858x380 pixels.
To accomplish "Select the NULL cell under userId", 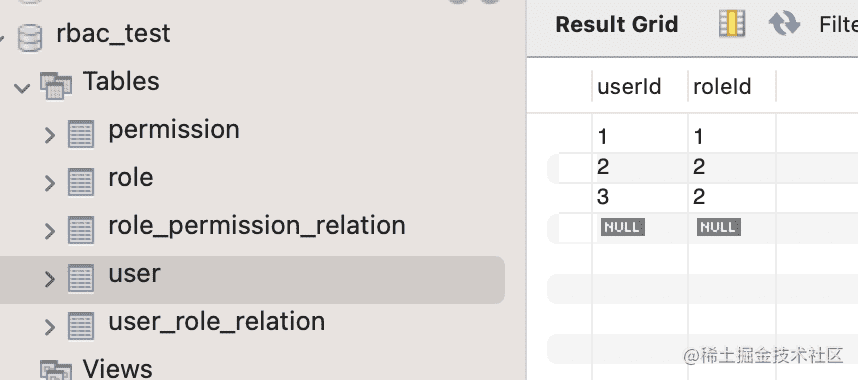I will 623,227.
